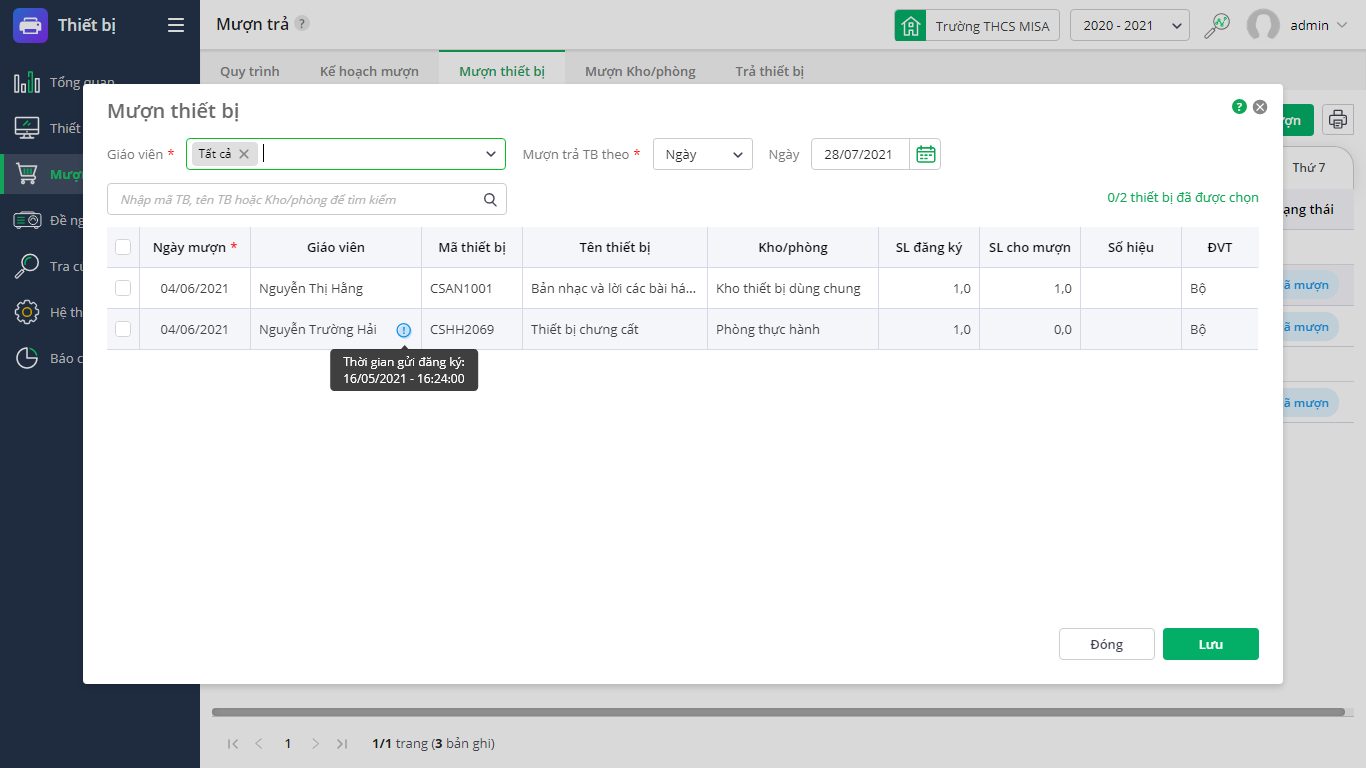Screen dimensions: 1366x768
Task: Click the SL đăng ký column header
Action: (x=929, y=247)
